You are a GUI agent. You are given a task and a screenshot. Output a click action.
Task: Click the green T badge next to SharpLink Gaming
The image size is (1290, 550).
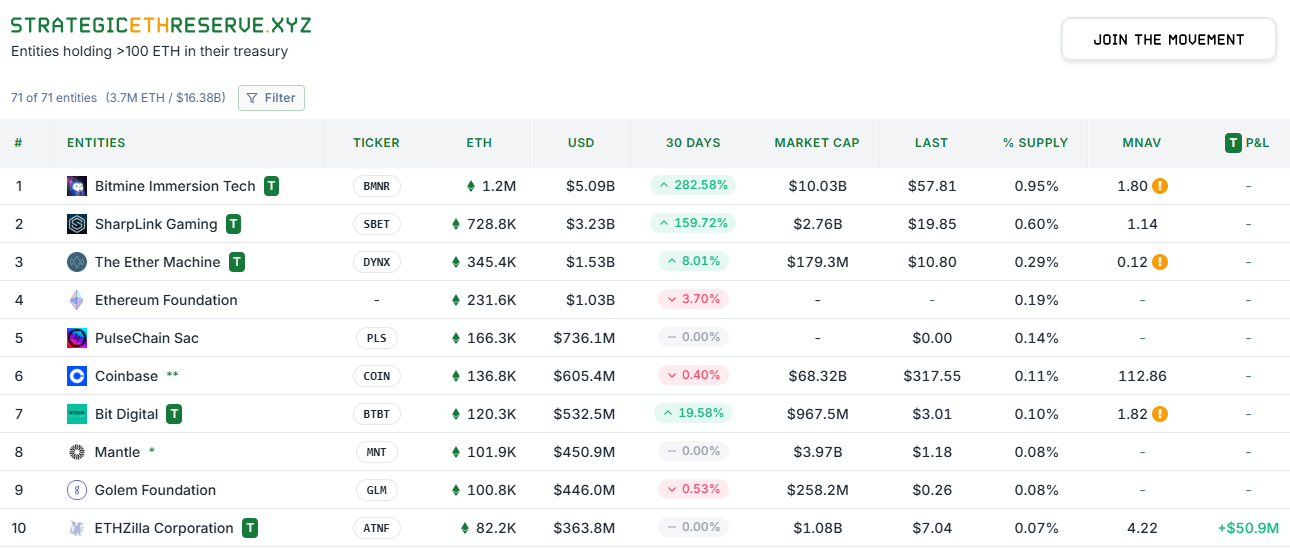pos(234,224)
